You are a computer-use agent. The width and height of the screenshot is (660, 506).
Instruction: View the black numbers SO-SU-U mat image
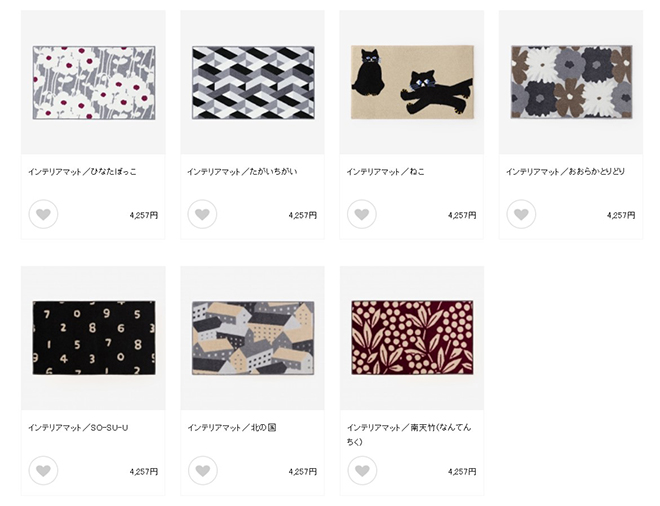(93, 338)
